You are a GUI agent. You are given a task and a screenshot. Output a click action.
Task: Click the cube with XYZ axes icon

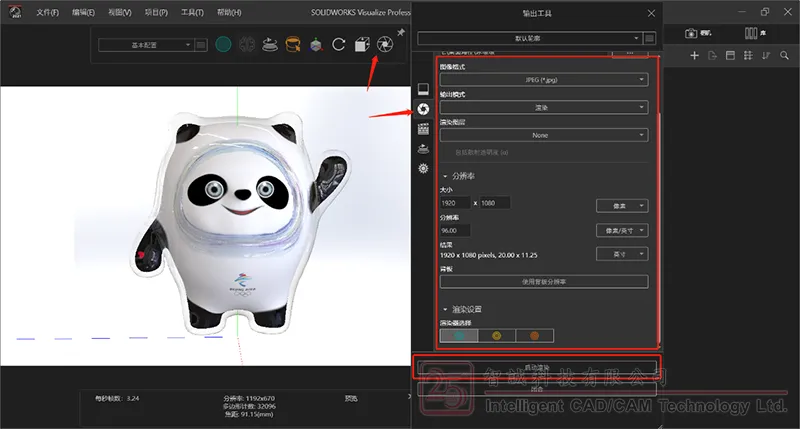click(316, 45)
